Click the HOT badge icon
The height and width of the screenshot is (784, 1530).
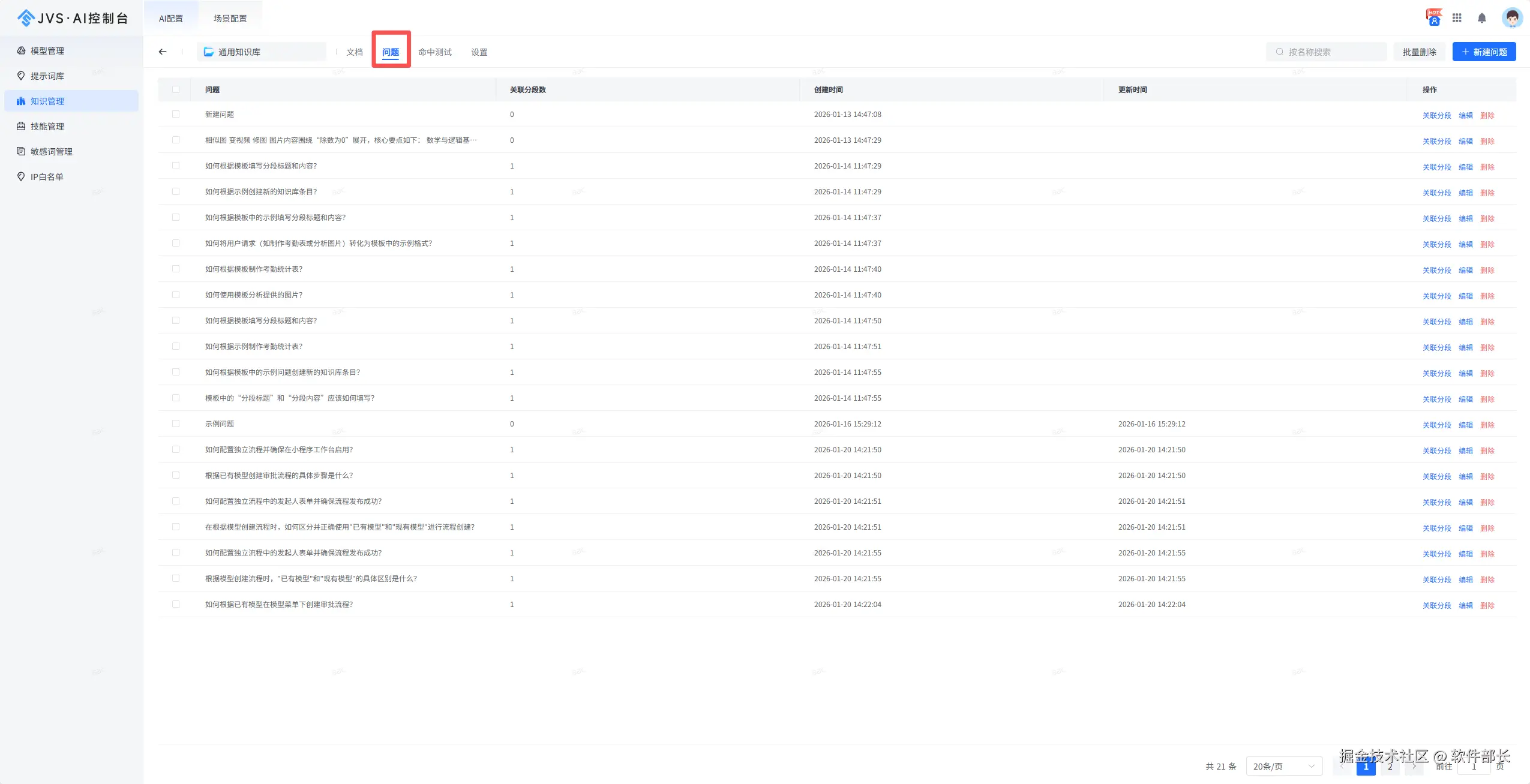[x=1433, y=17]
